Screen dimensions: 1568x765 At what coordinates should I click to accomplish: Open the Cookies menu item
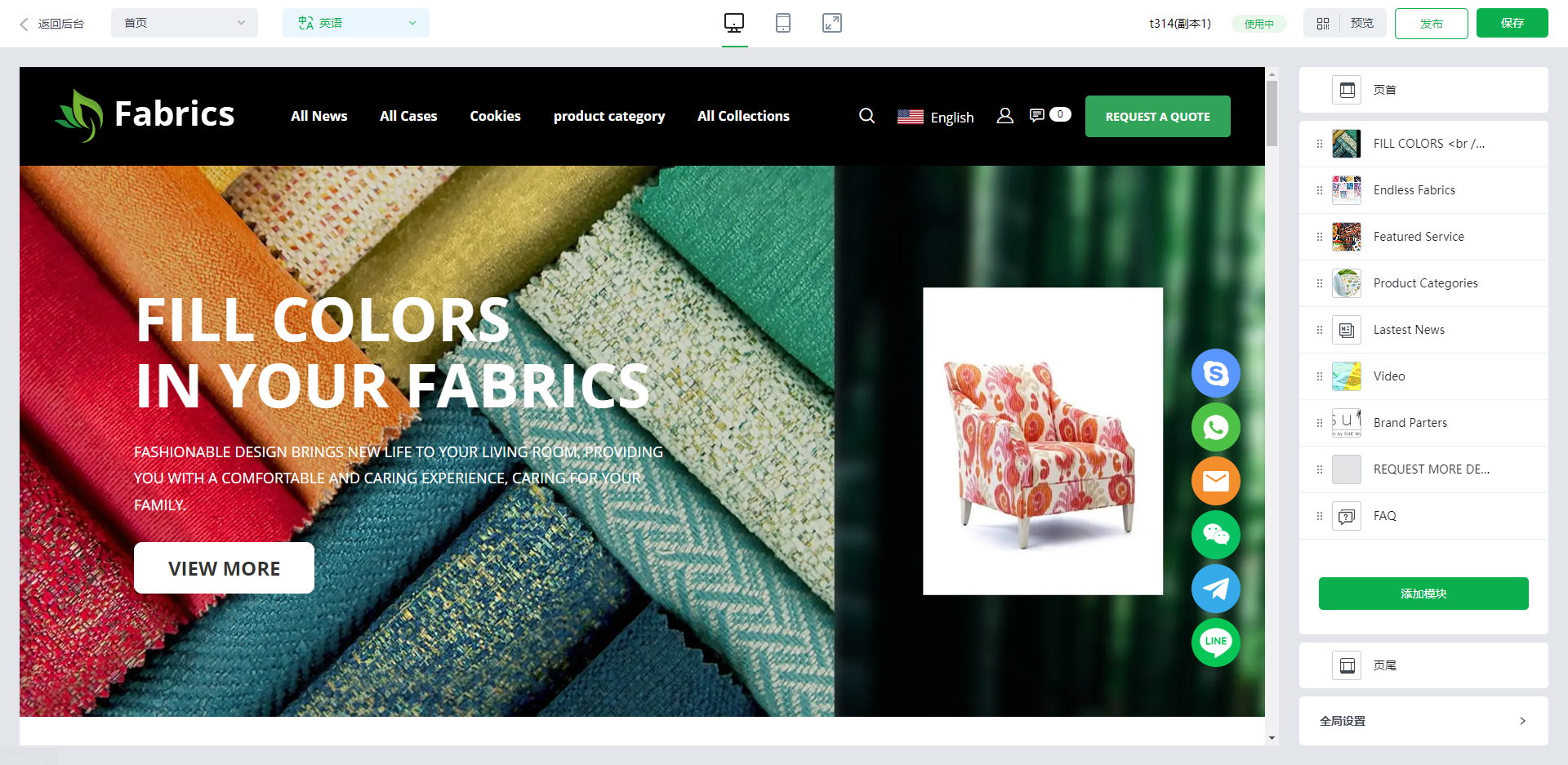click(x=495, y=116)
